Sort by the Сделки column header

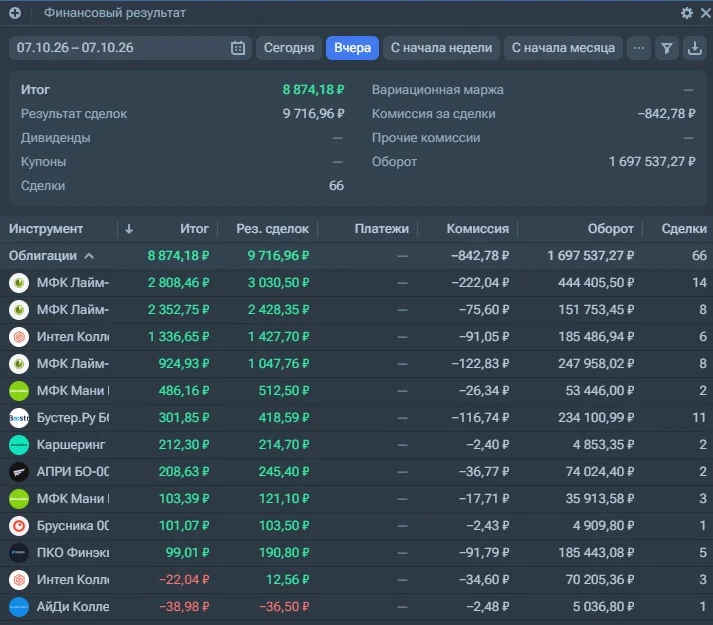pyautogui.click(x=684, y=229)
